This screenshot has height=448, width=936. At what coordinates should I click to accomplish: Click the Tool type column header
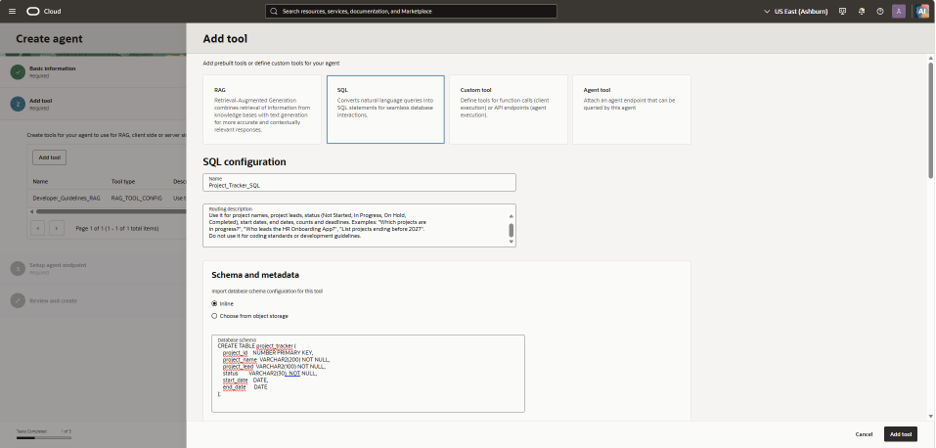pos(123,181)
